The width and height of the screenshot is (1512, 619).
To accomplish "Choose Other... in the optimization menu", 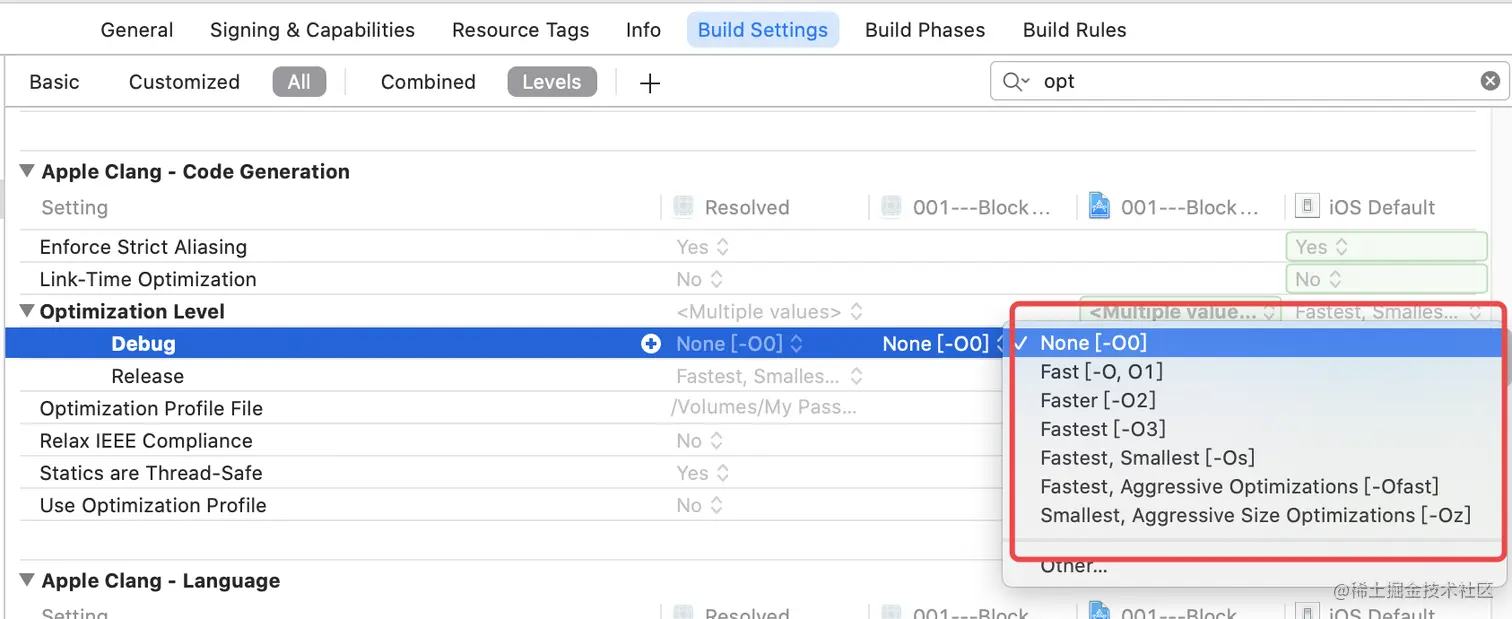I will (1073, 566).
